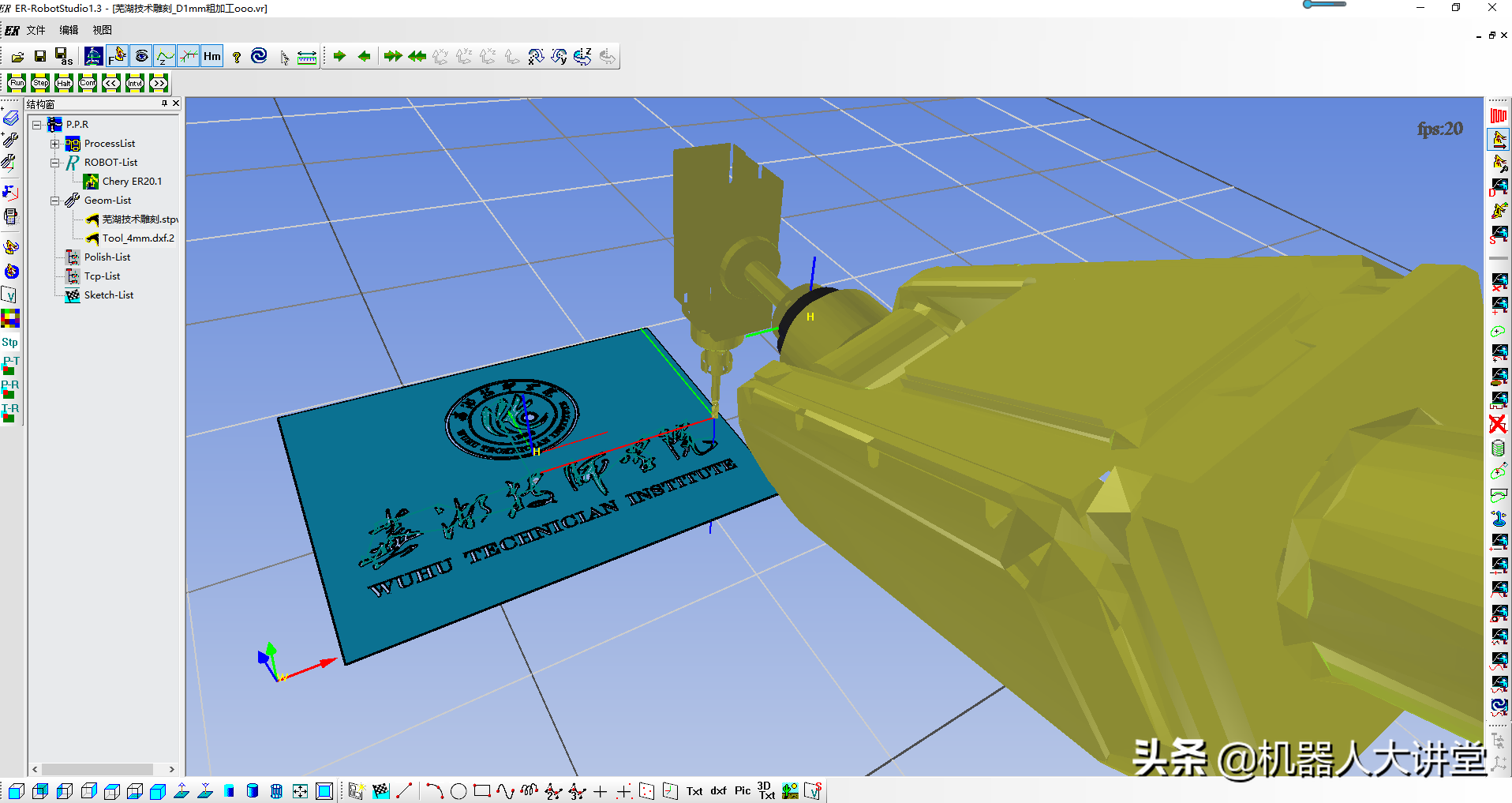Click the Step button
The height and width of the screenshot is (803, 1512).
click(40, 83)
